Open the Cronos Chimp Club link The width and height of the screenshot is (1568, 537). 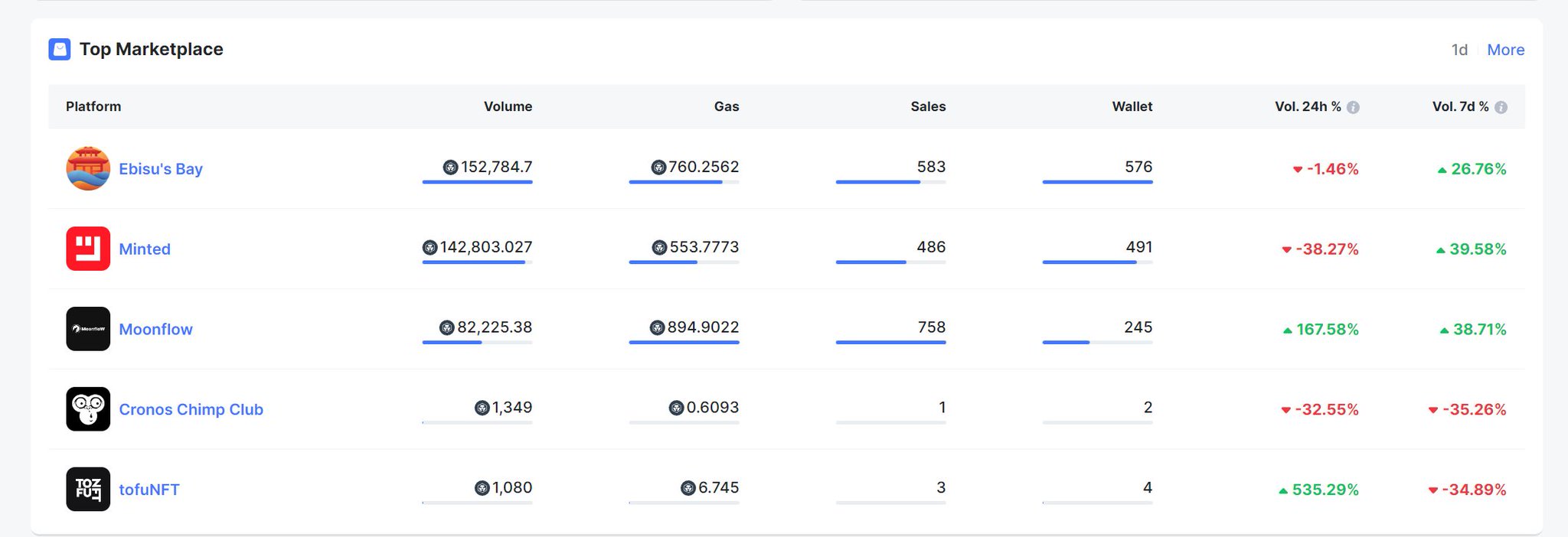[191, 409]
